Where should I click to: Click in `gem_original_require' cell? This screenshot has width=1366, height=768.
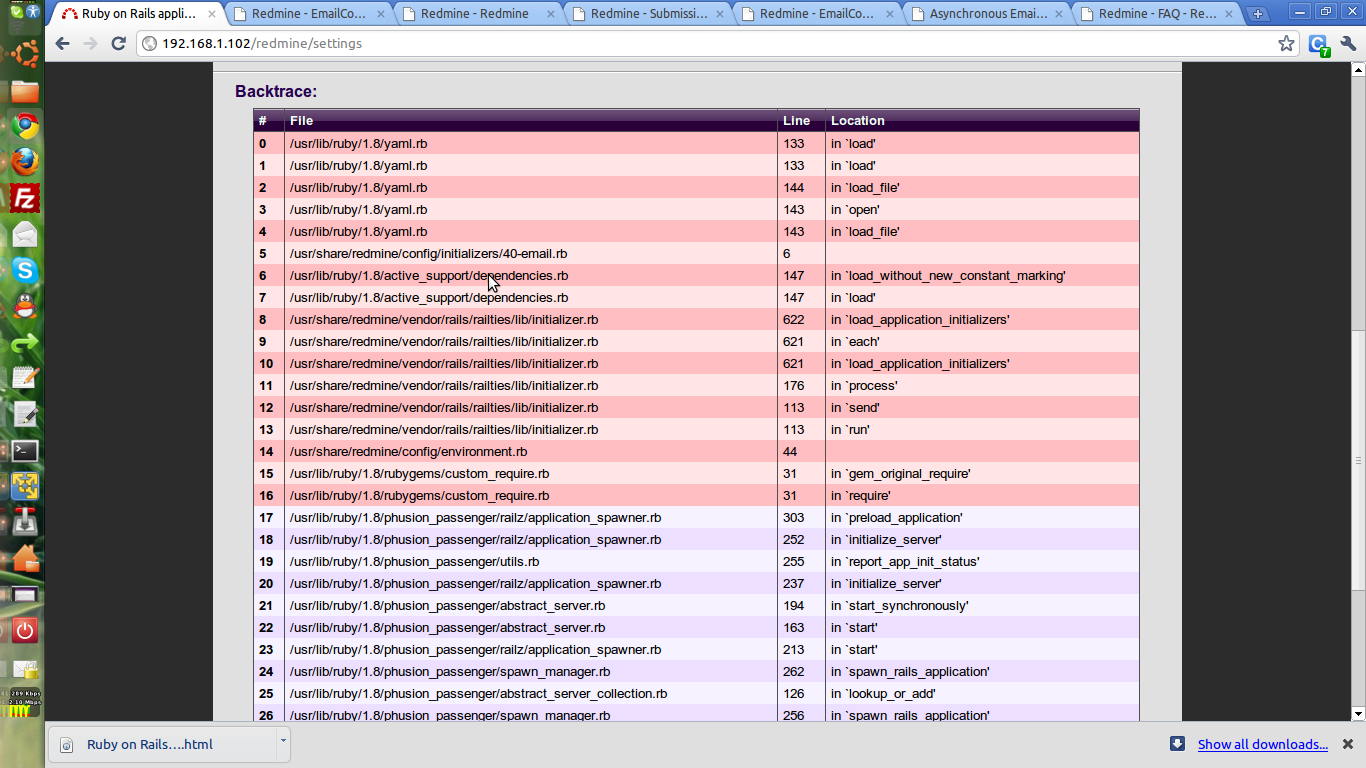coord(982,474)
